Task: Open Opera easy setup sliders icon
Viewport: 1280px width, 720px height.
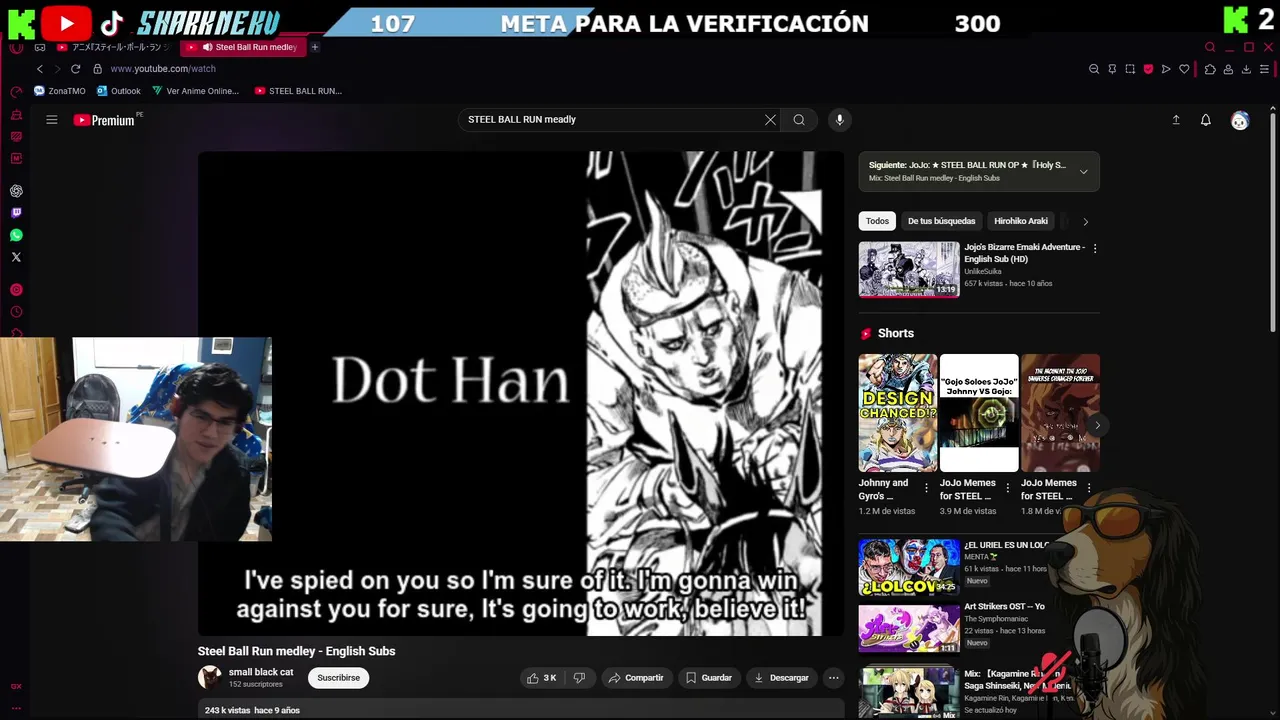Action: pos(1264,69)
